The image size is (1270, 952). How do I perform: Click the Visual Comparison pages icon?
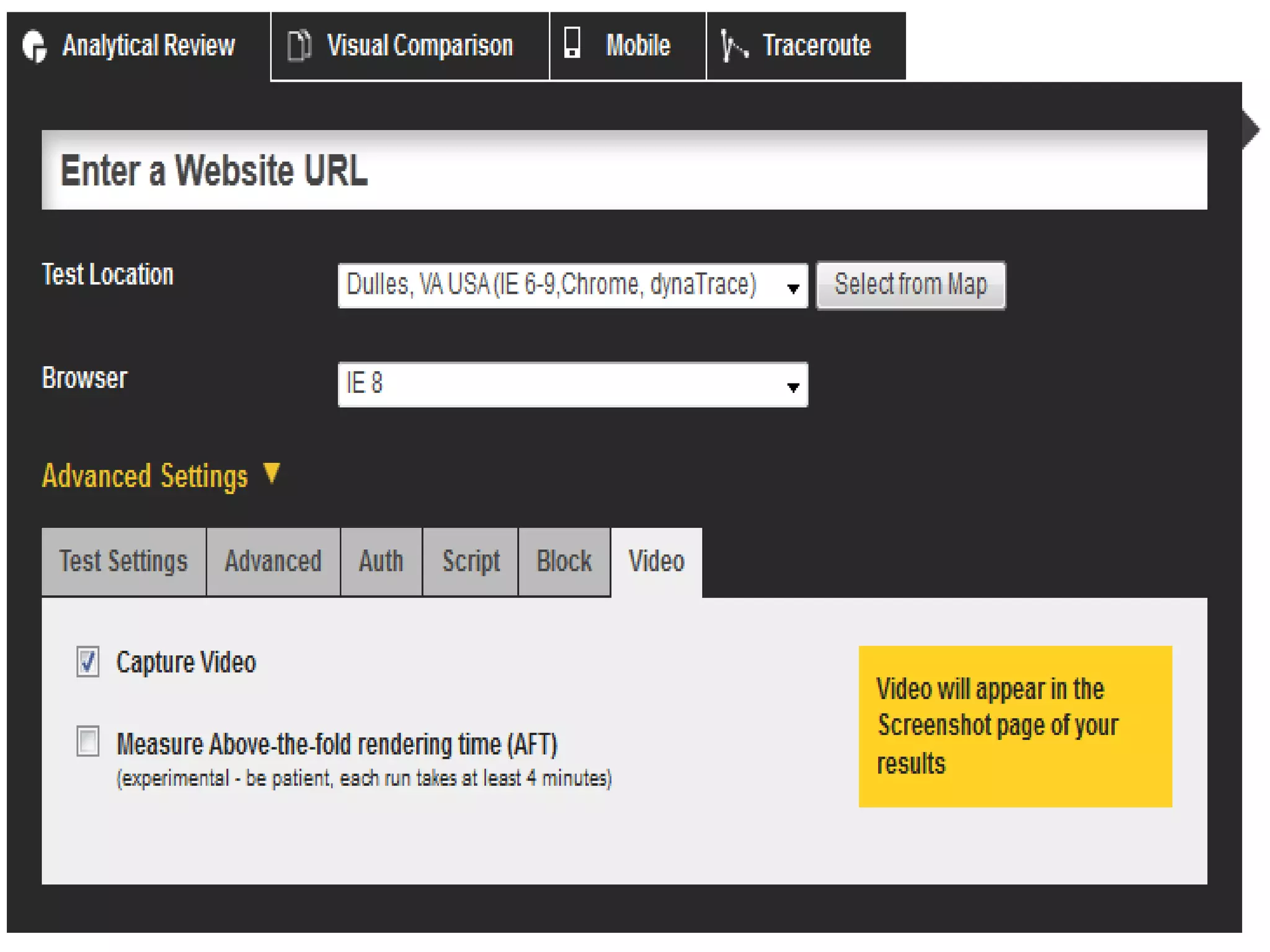click(300, 46)
